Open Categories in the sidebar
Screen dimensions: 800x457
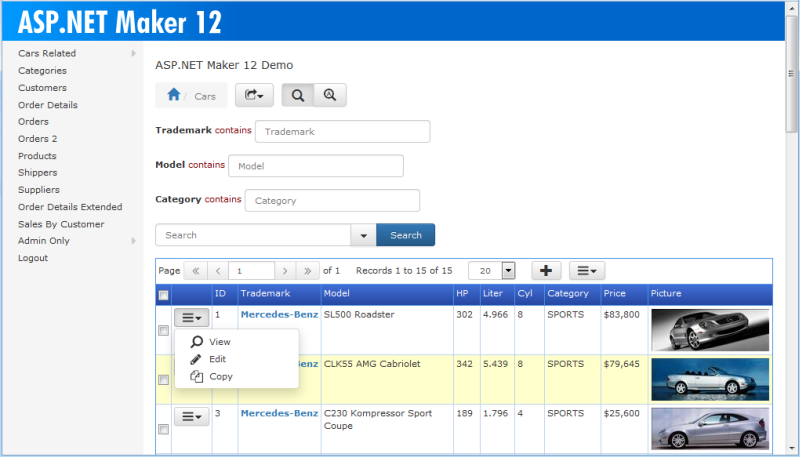tap(42, 70)
